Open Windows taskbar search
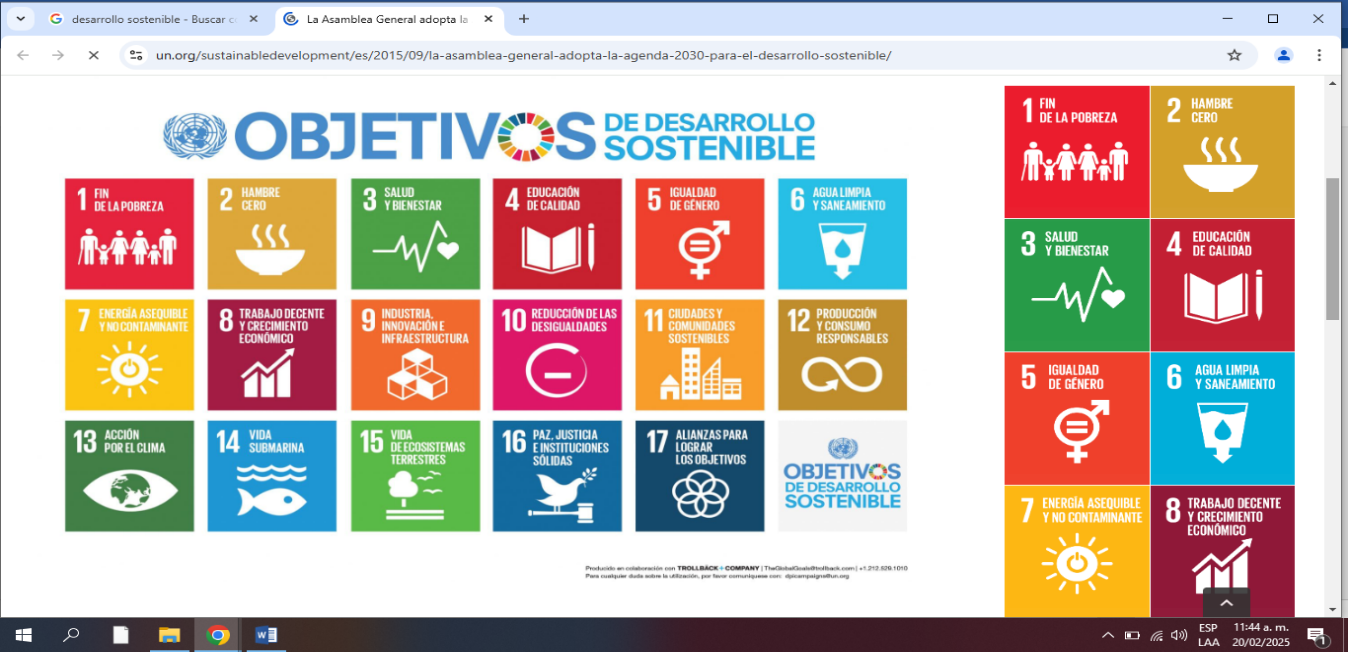1348x652 pixels. 71,635
